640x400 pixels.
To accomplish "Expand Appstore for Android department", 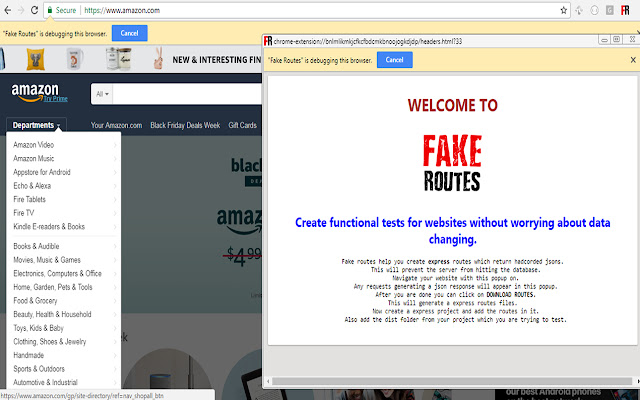I will [64, 172].
